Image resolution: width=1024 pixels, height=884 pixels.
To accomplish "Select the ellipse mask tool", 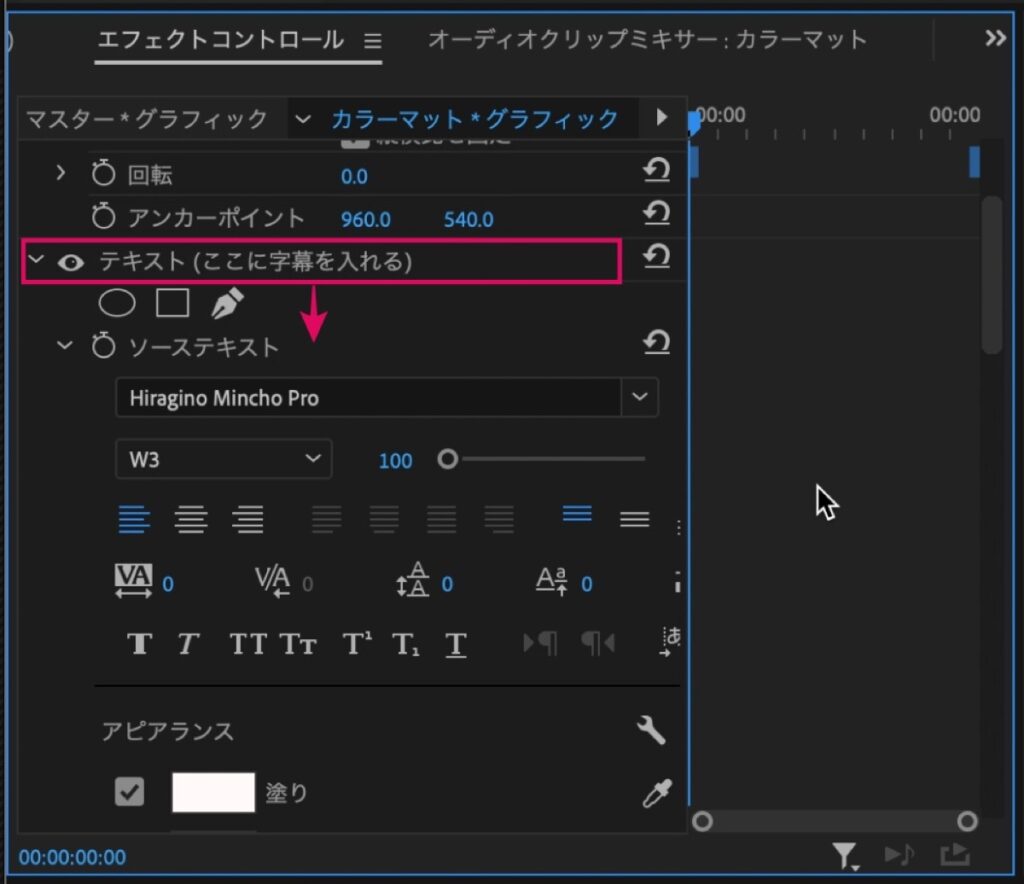I will pyautogui.click(x=117, y=303).
